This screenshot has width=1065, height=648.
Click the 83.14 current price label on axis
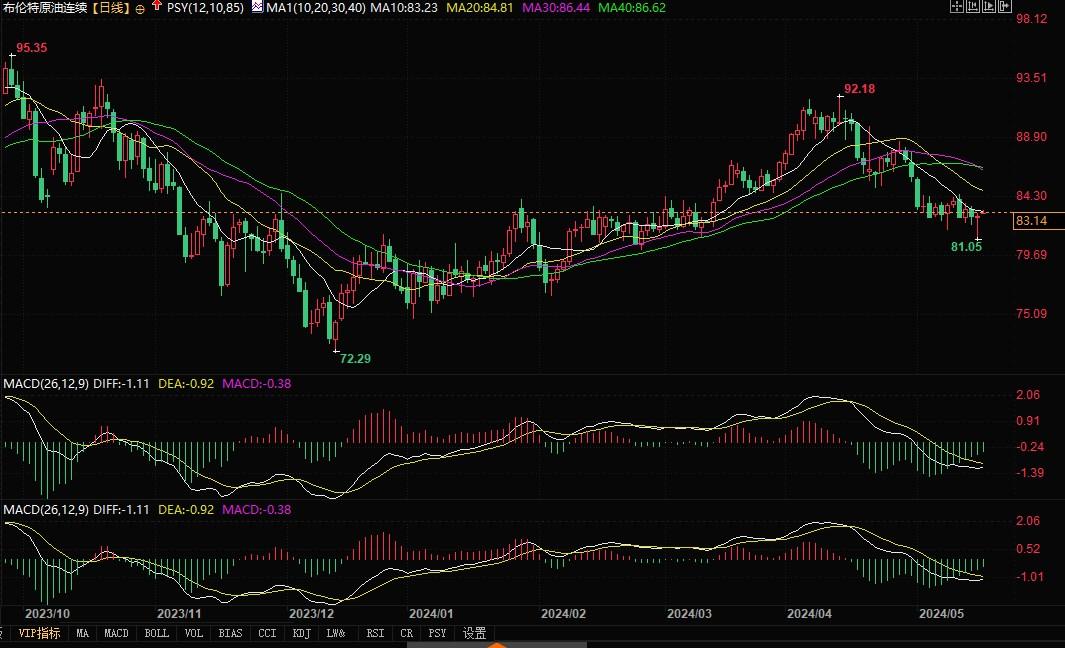1030,221
